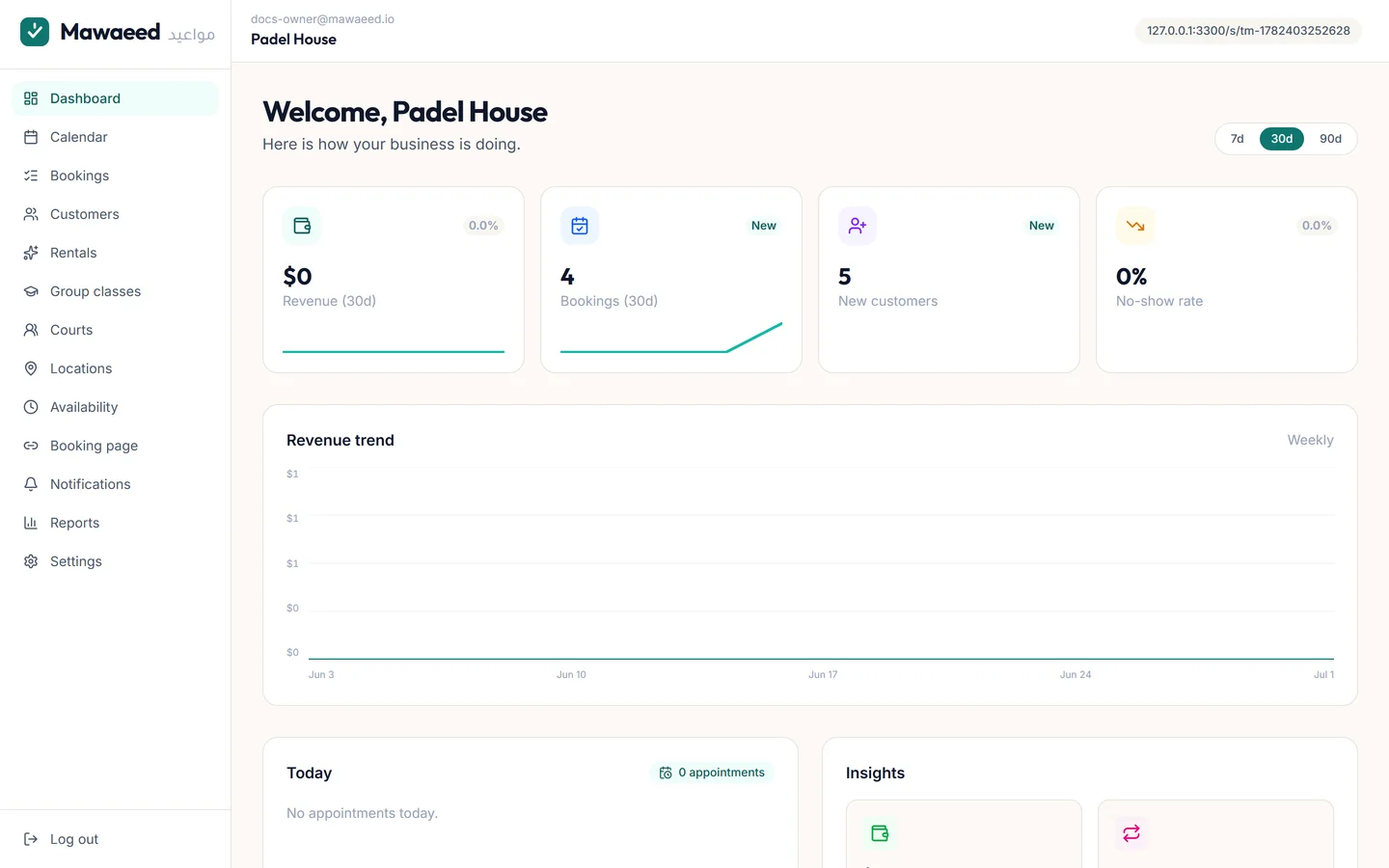Click the Booking page link icon
Screen dimensions: 1389x868
coord(31,446)
